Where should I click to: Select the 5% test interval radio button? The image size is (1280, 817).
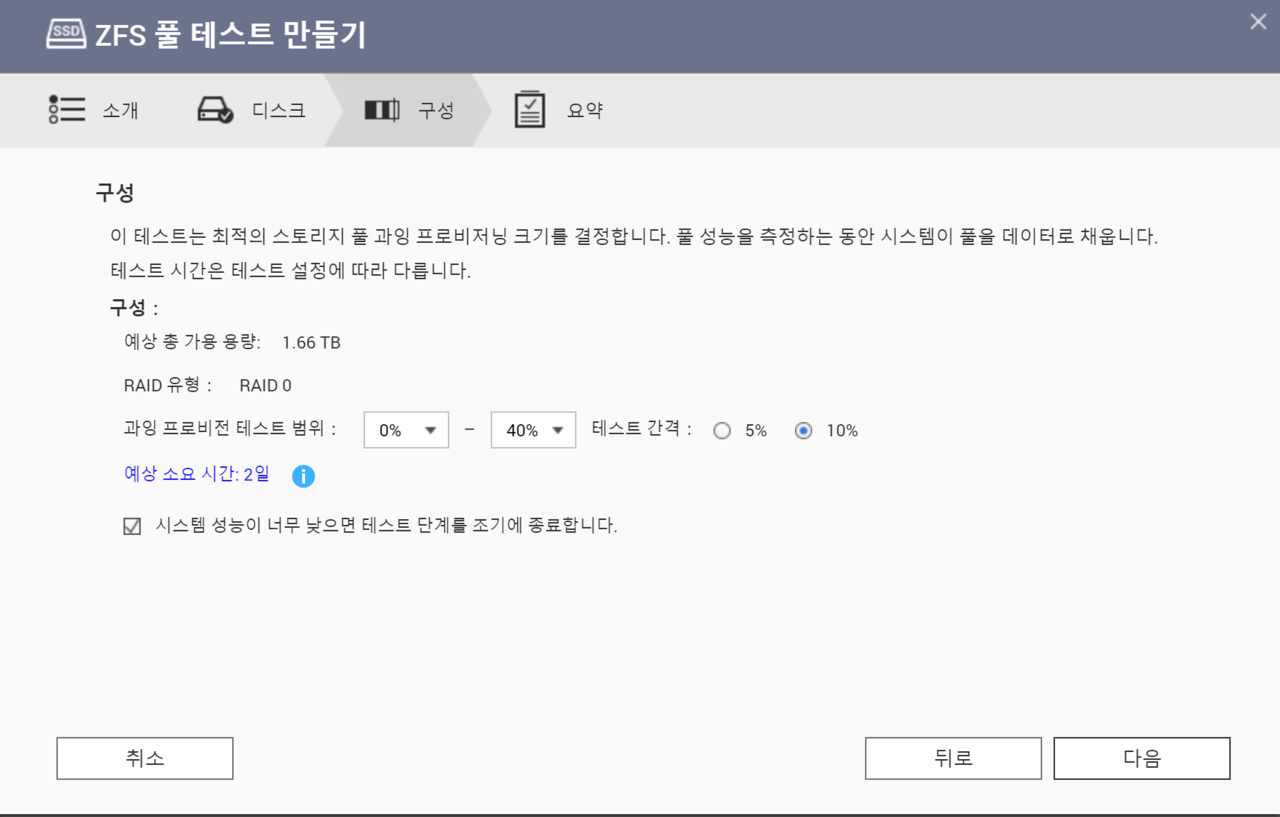pos(722,431)
